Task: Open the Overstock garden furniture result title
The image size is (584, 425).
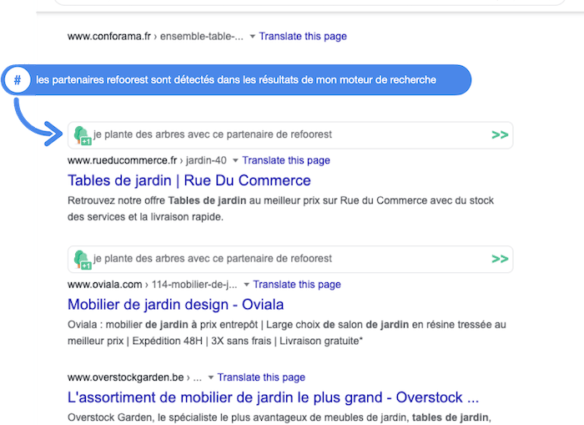Action: pos(273,397)
